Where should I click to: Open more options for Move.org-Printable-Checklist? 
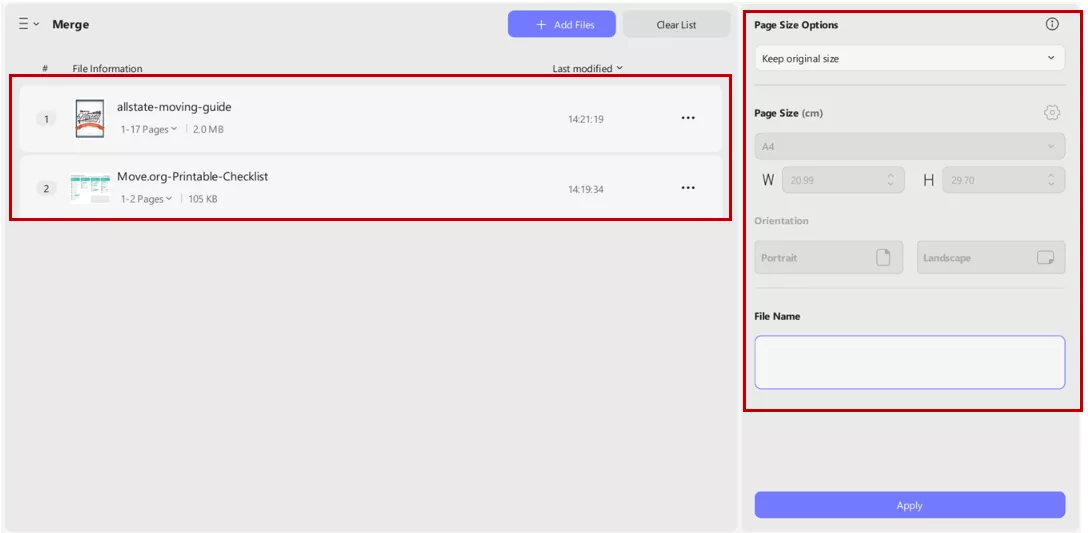tap(688, 188)
